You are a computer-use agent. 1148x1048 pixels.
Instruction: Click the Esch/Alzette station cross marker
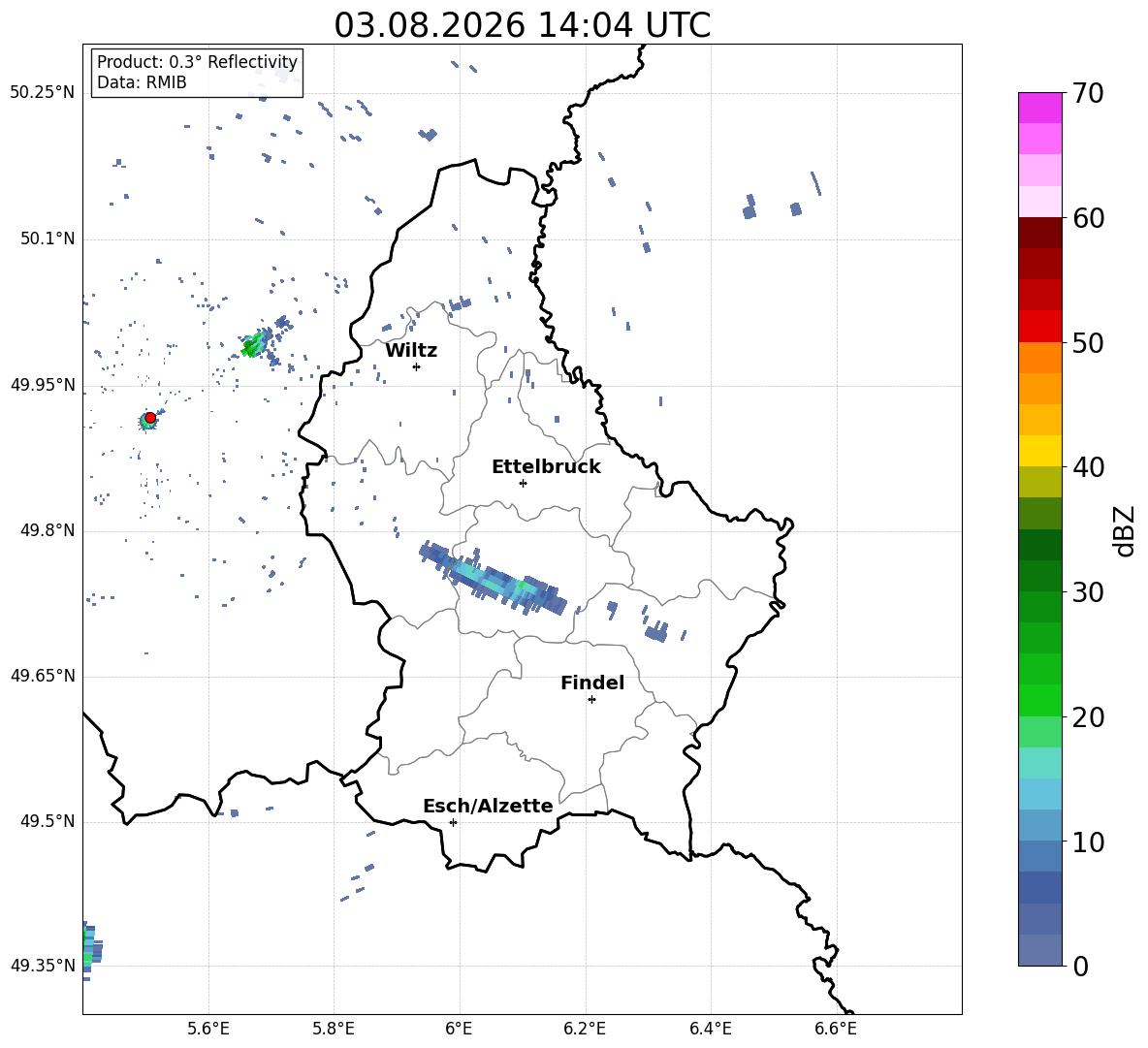tap(453, 822)
